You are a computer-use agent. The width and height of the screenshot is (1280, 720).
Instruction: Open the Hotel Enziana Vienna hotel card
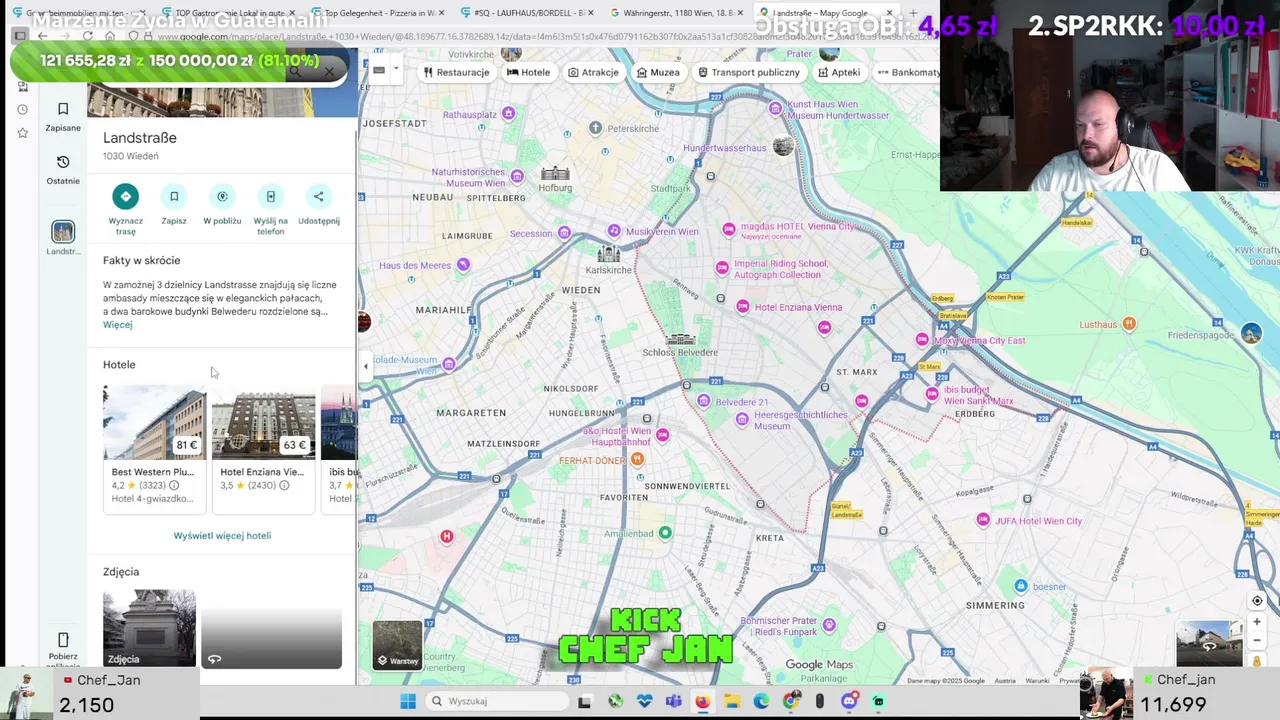[x=263, y=448]
